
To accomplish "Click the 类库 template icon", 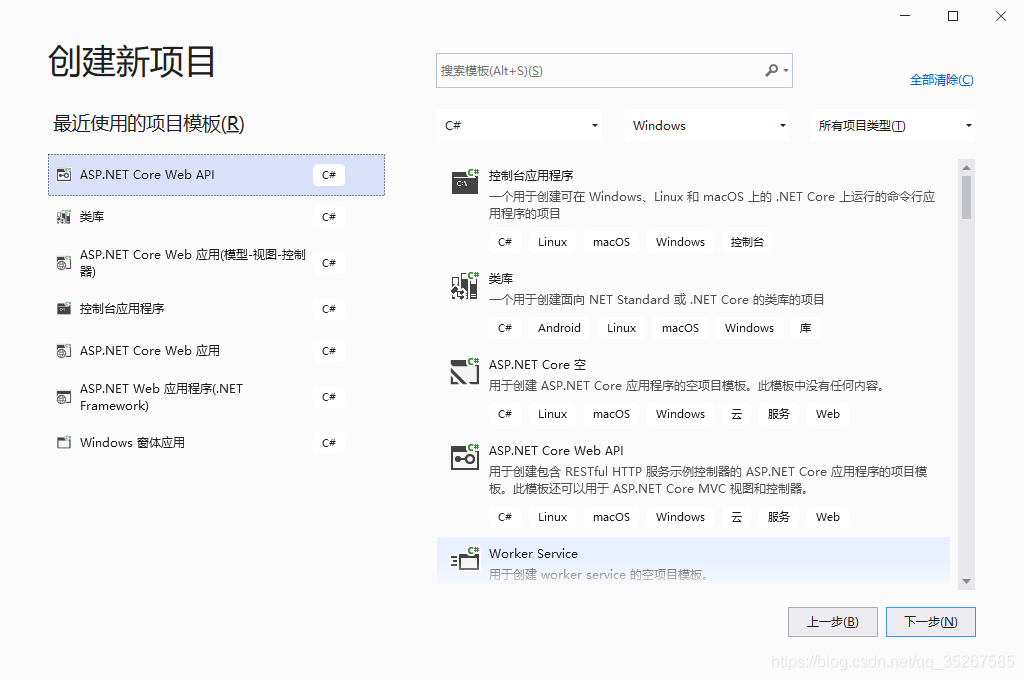I will click(464, 286).
